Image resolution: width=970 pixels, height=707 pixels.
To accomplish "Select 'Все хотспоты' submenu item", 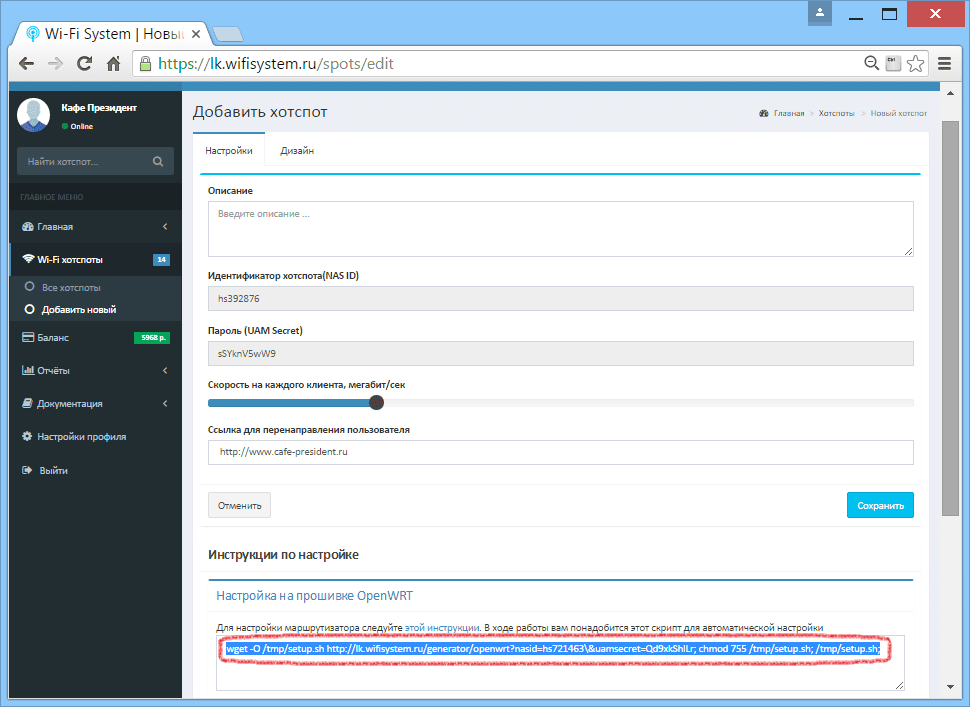I will pyautogui.click(x=71, y=287).
